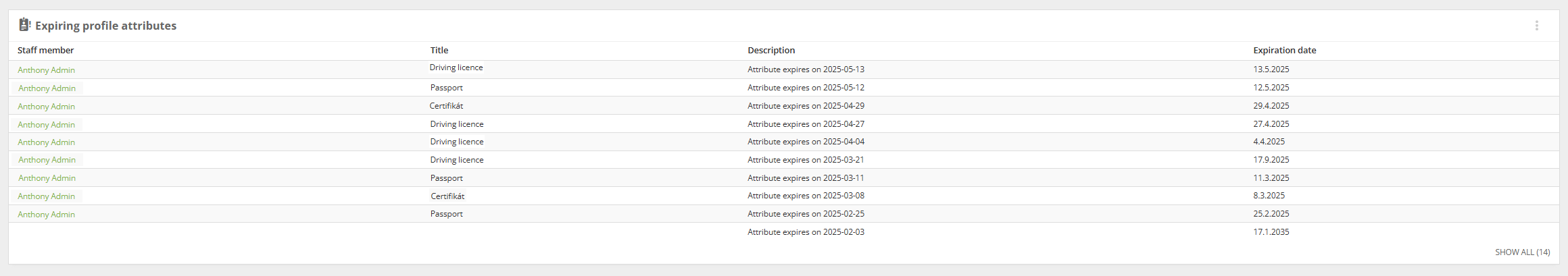Open the widget three-dot options menu
This screenshot has width=1568, height=276.
coord(1536,26)
